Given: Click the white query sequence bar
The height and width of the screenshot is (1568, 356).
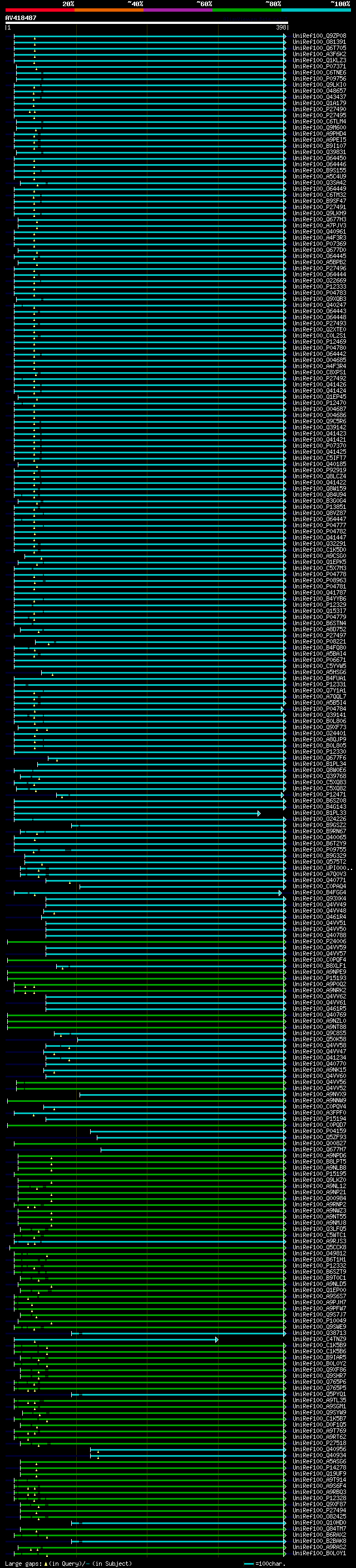Looking at the screenshot, I should coord(147,22).
